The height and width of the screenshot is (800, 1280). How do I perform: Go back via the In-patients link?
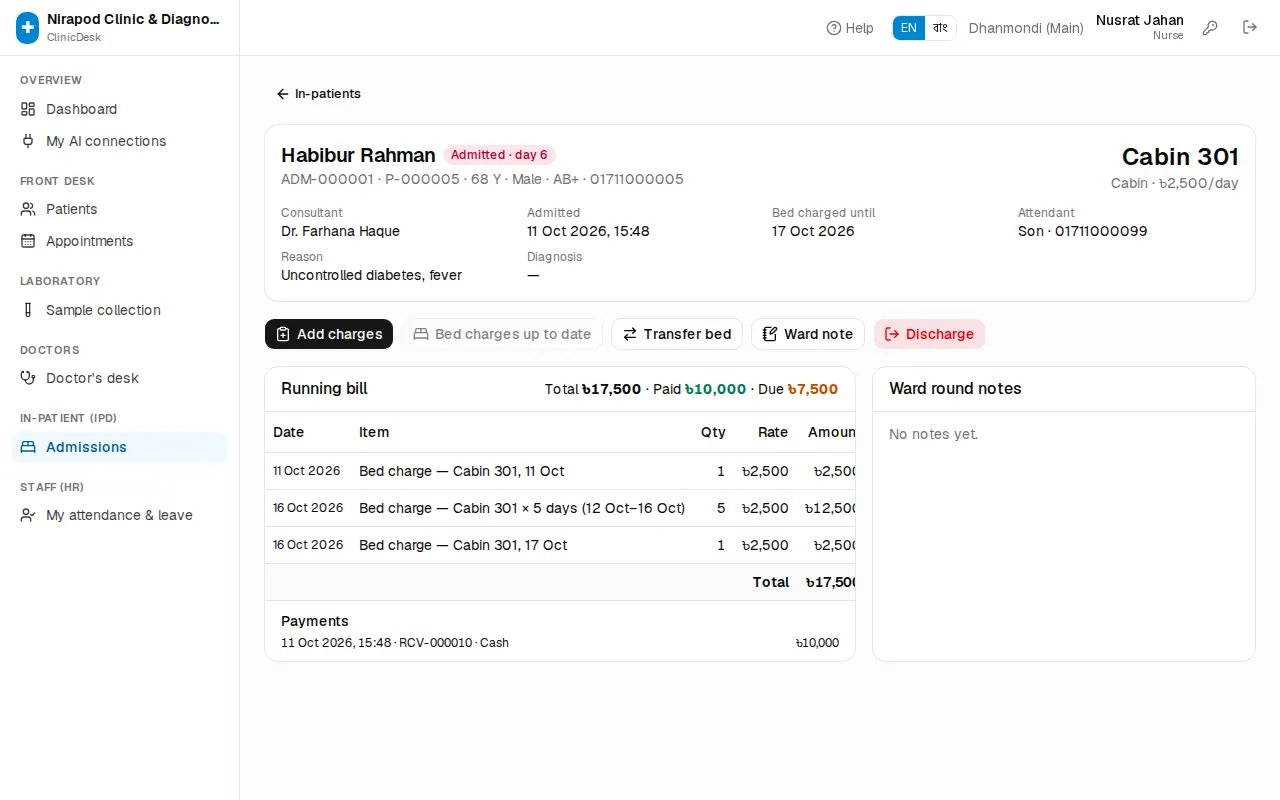tap(318, 94)
